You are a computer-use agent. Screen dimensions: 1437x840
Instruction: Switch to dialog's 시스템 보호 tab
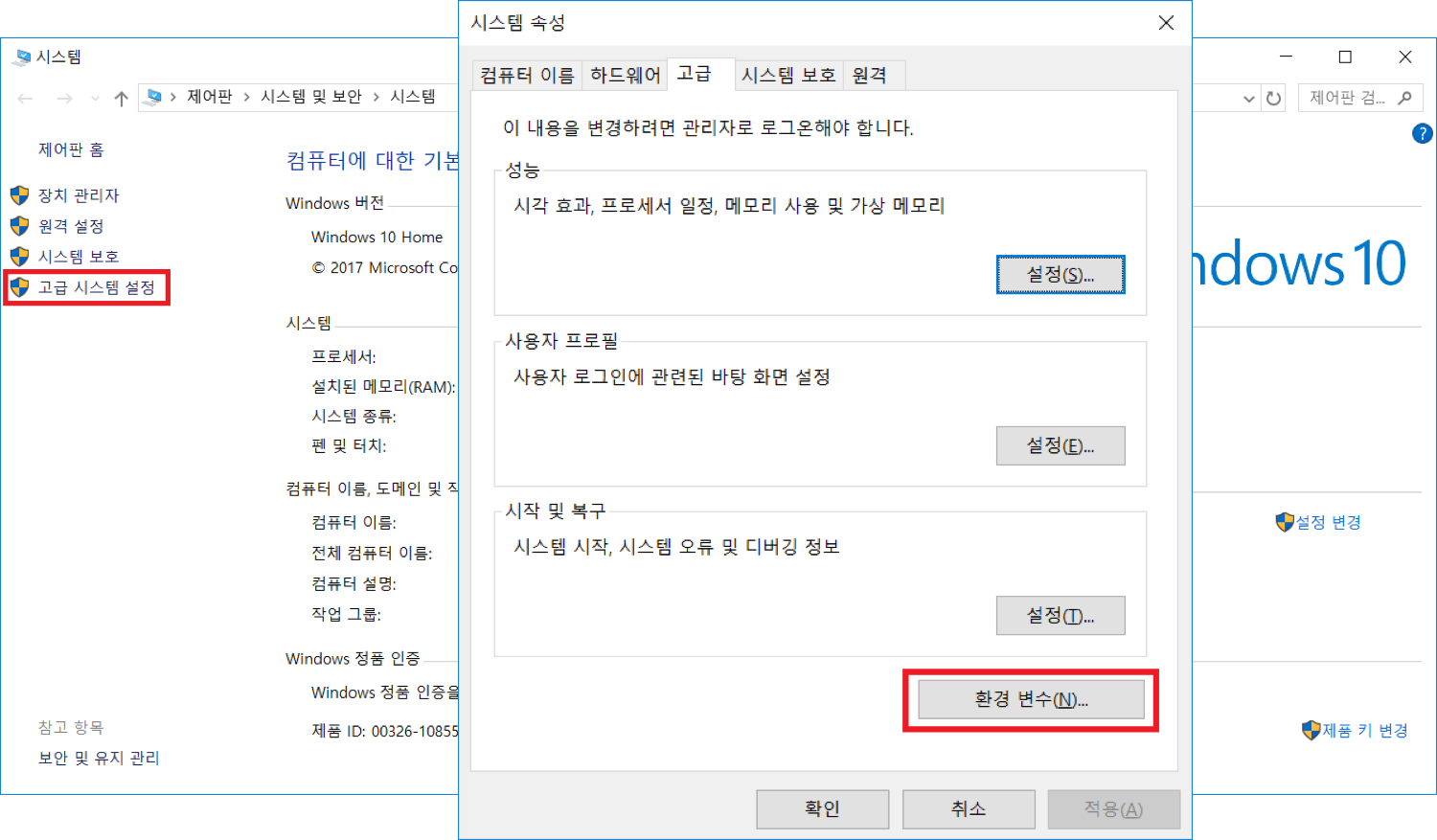click(788, 75)
